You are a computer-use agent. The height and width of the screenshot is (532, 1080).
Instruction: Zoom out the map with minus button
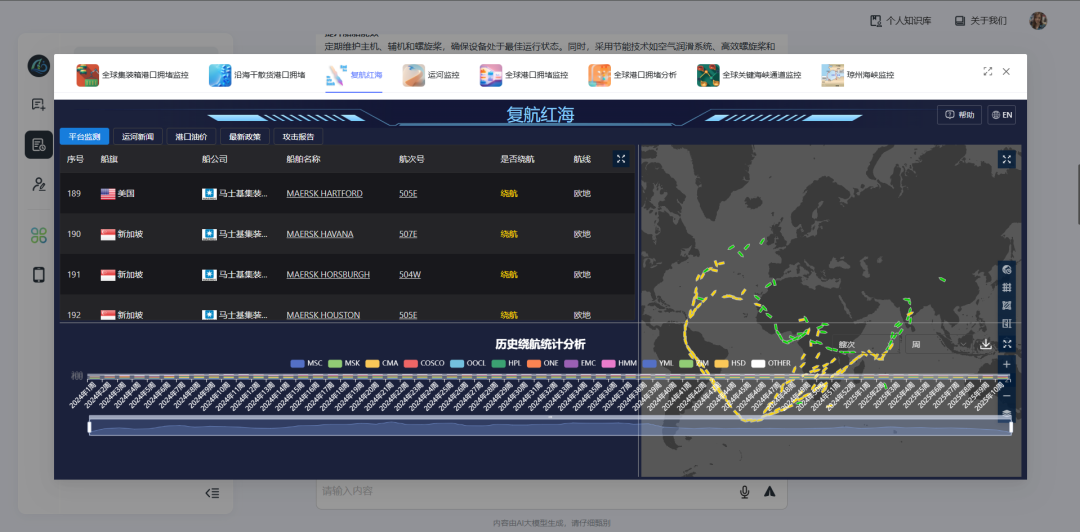coord(1006,396)
